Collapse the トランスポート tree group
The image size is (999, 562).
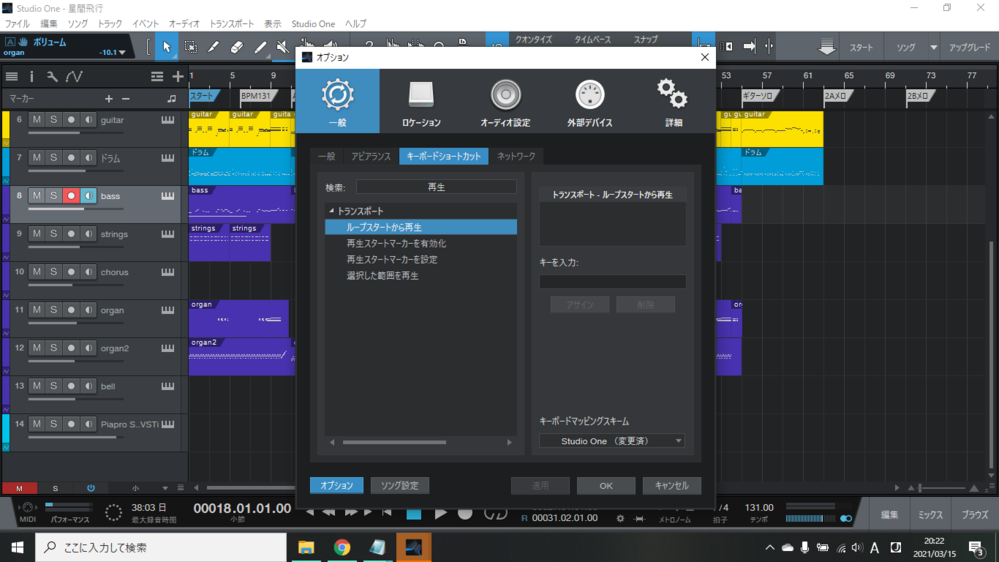click(x=331, y=211)
